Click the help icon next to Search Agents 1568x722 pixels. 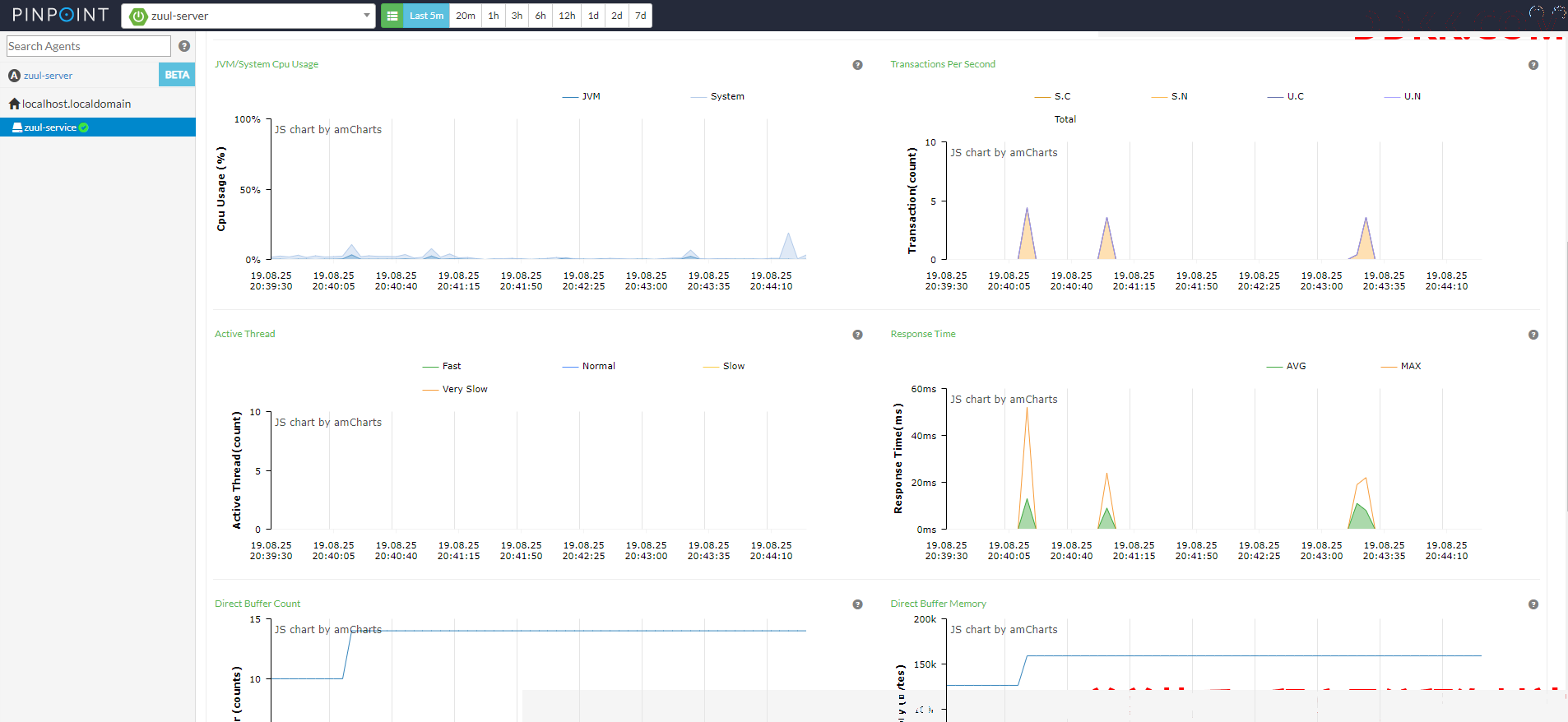tap(184, 46)
